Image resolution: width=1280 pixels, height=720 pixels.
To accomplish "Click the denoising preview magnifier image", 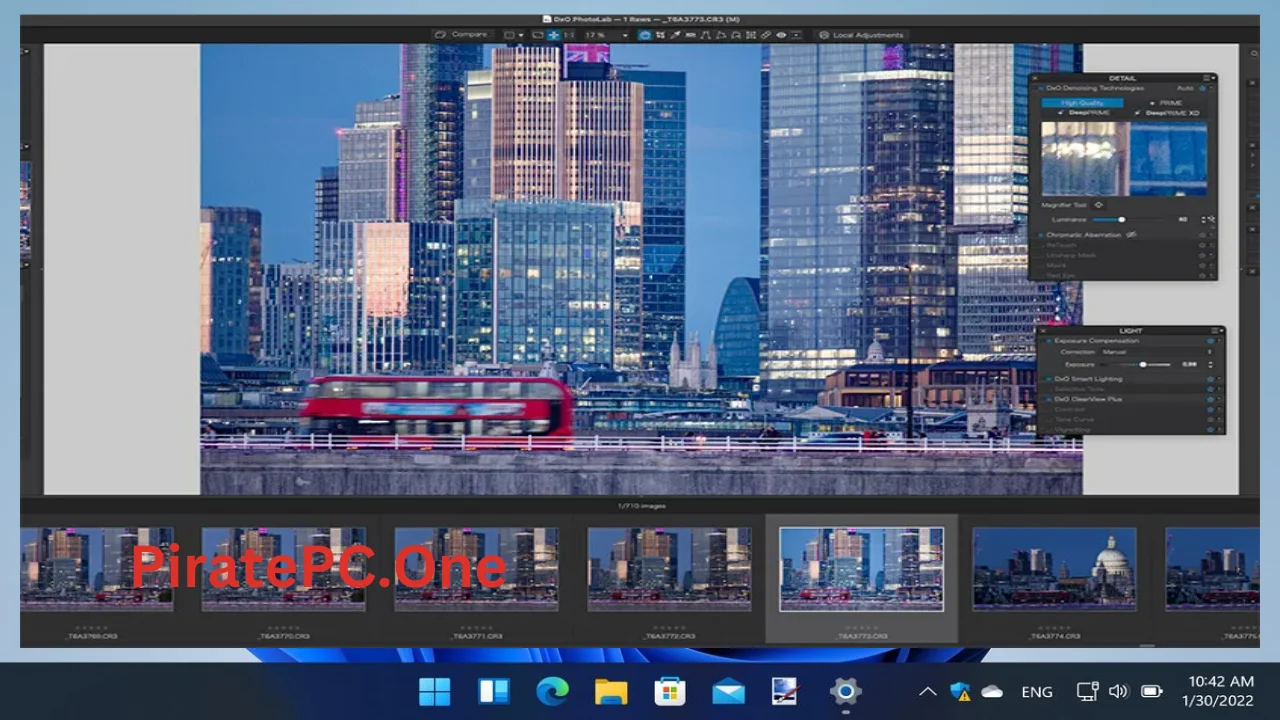I will pos(1124,159).
